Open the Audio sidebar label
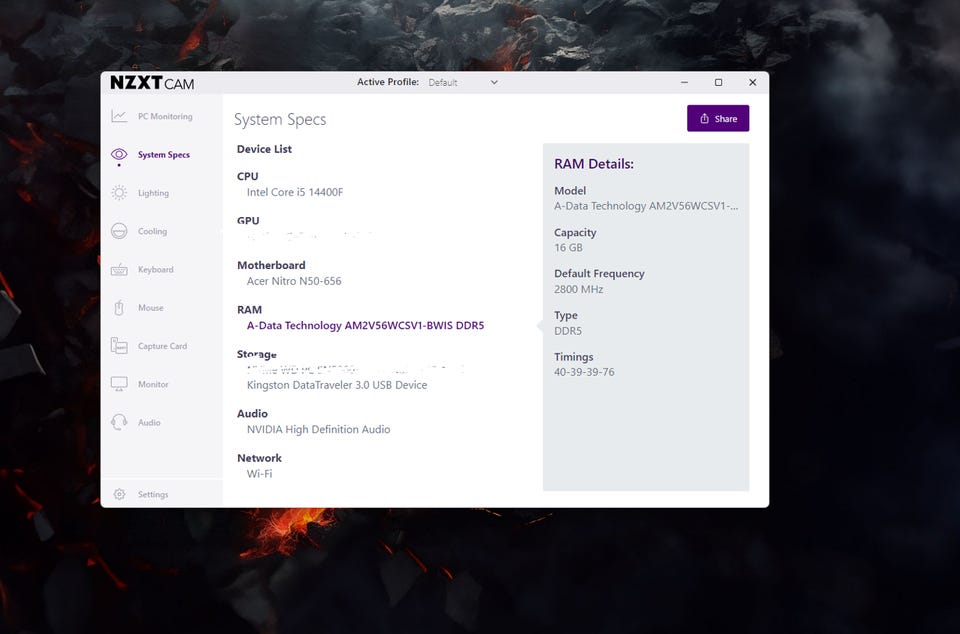The width and height of the screenshot is (960, 634). tap(149, 422)
